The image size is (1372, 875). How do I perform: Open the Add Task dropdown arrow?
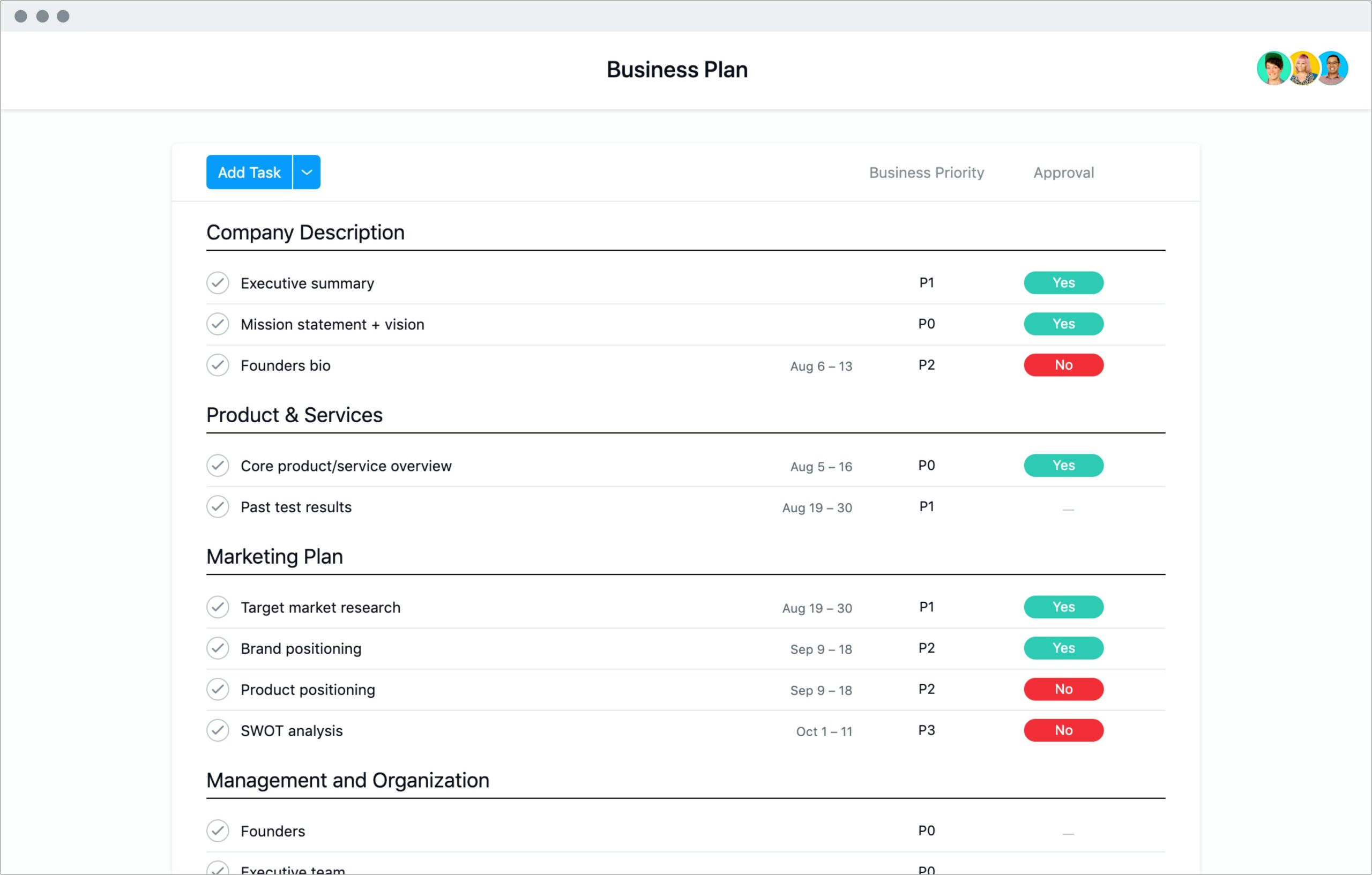click(307, 172)
